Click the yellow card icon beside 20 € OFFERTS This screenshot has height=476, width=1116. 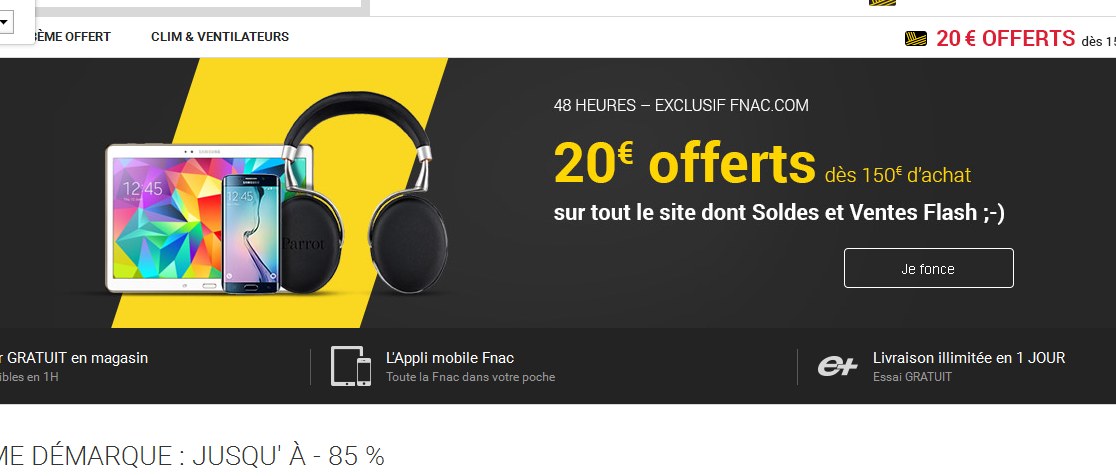[916, 38]
